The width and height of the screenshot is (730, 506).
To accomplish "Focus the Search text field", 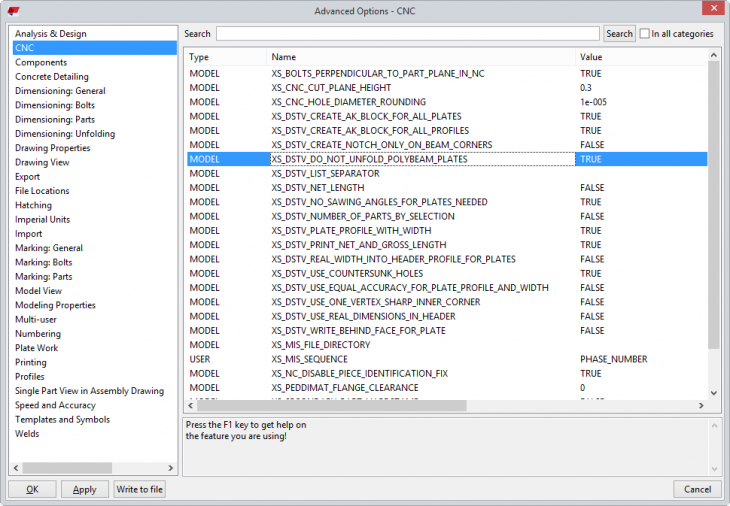I will tap(407, 34).
